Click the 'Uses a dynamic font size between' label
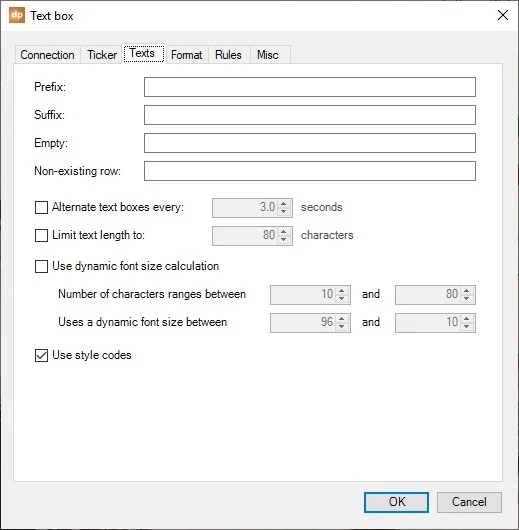The height and width of the screenshot is (530, 519). click(x=142, y=322)
